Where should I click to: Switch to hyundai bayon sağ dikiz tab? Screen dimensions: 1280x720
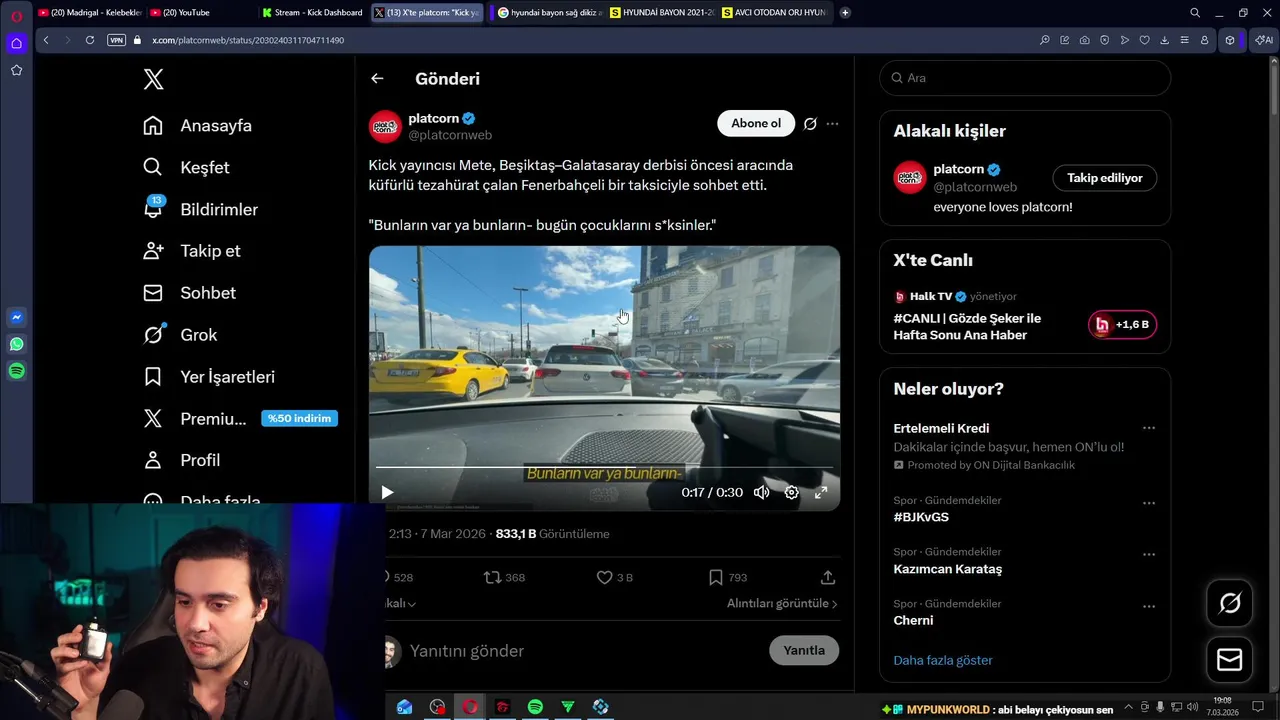548,12
